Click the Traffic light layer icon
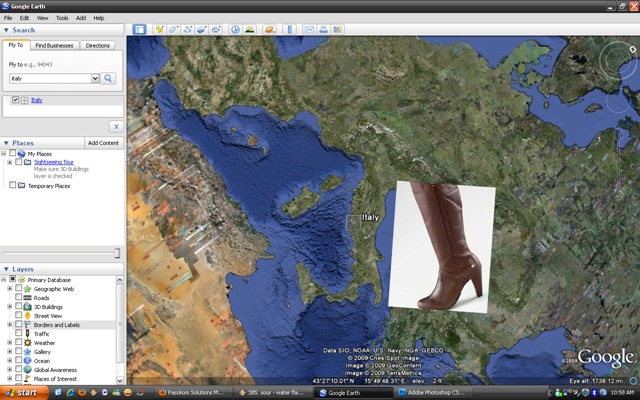Viewport: 640px width, 400px height. click(27, 333)
